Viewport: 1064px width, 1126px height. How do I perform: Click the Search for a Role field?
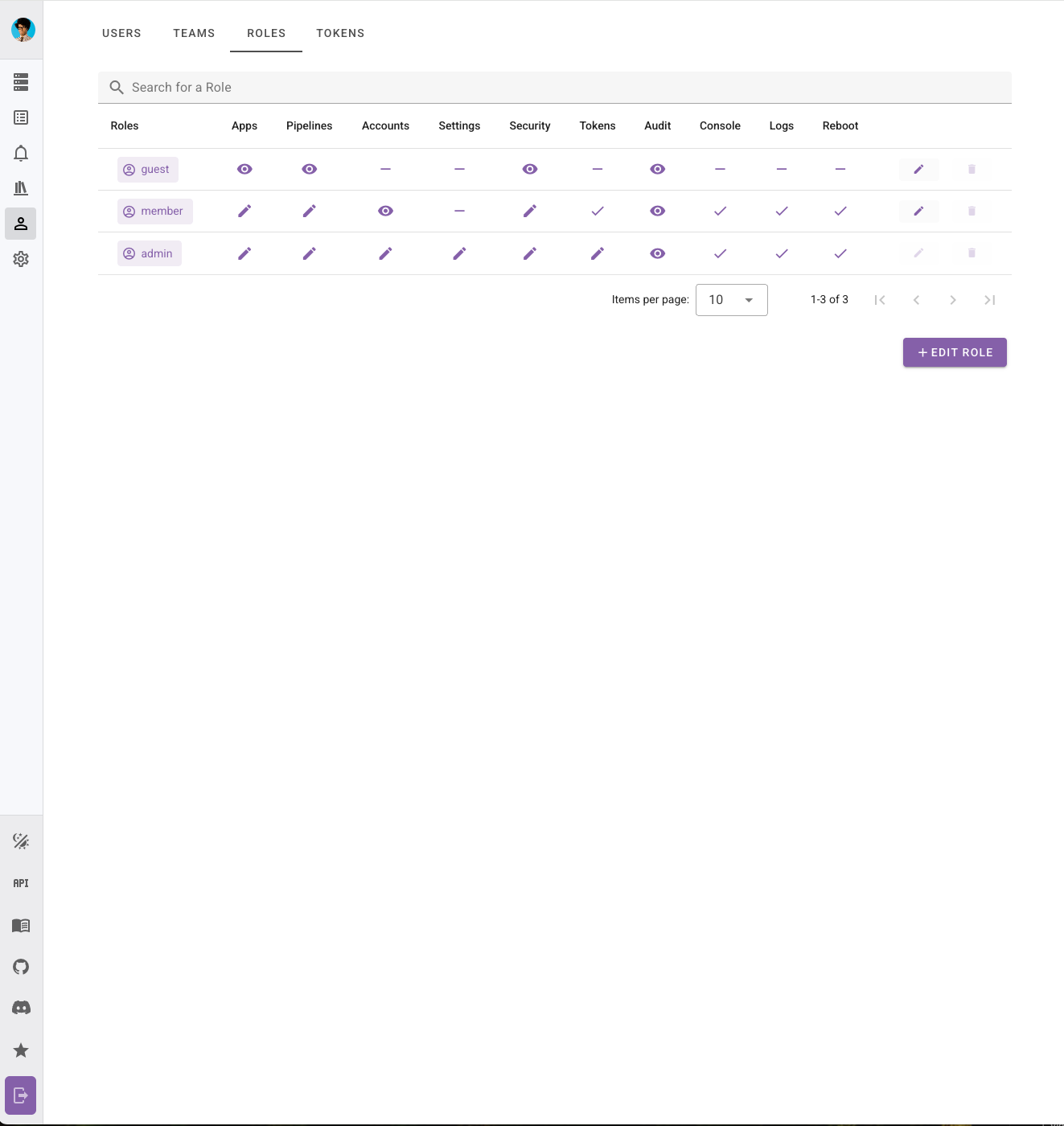click(x=555, y=88)
